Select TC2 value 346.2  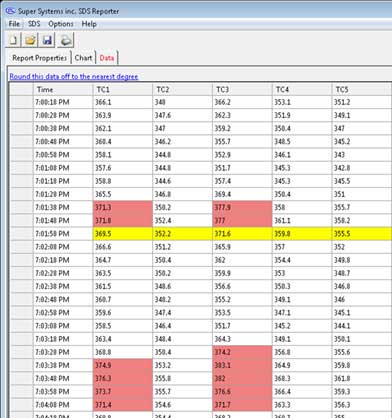pyautogui.click(x=182, y=142)
